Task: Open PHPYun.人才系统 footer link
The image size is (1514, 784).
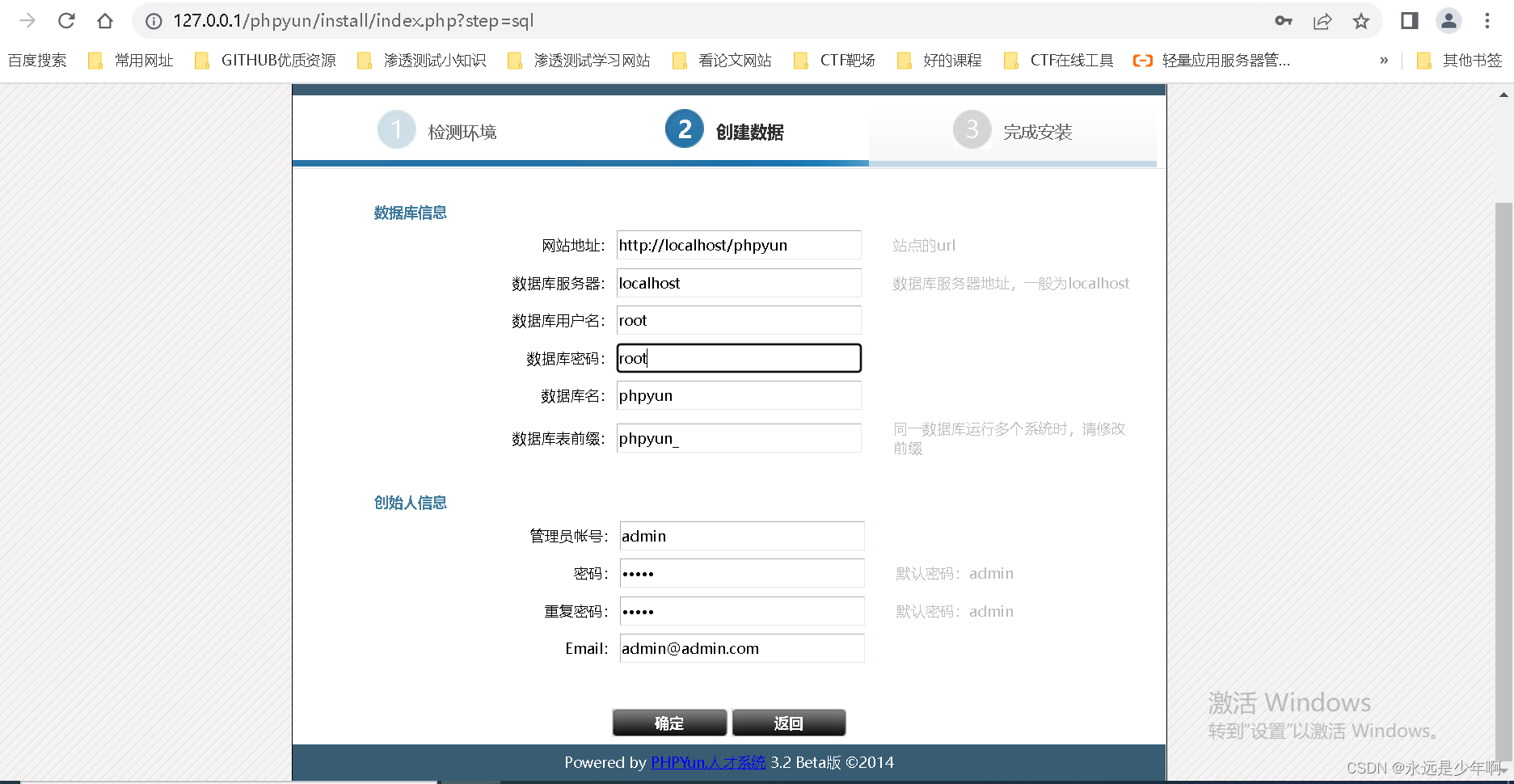Action: pyautogui.click(x=708, y=762)
